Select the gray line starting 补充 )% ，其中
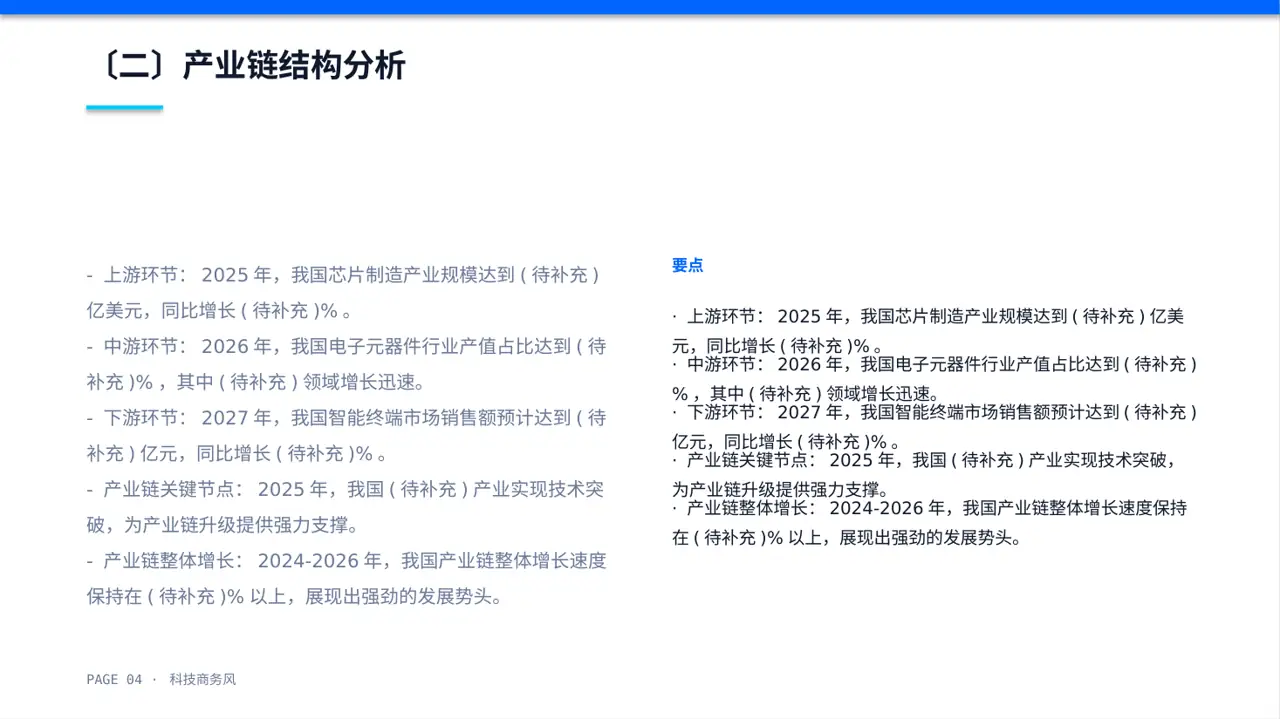The image size is (1280, 719). [x=255, y=383]
